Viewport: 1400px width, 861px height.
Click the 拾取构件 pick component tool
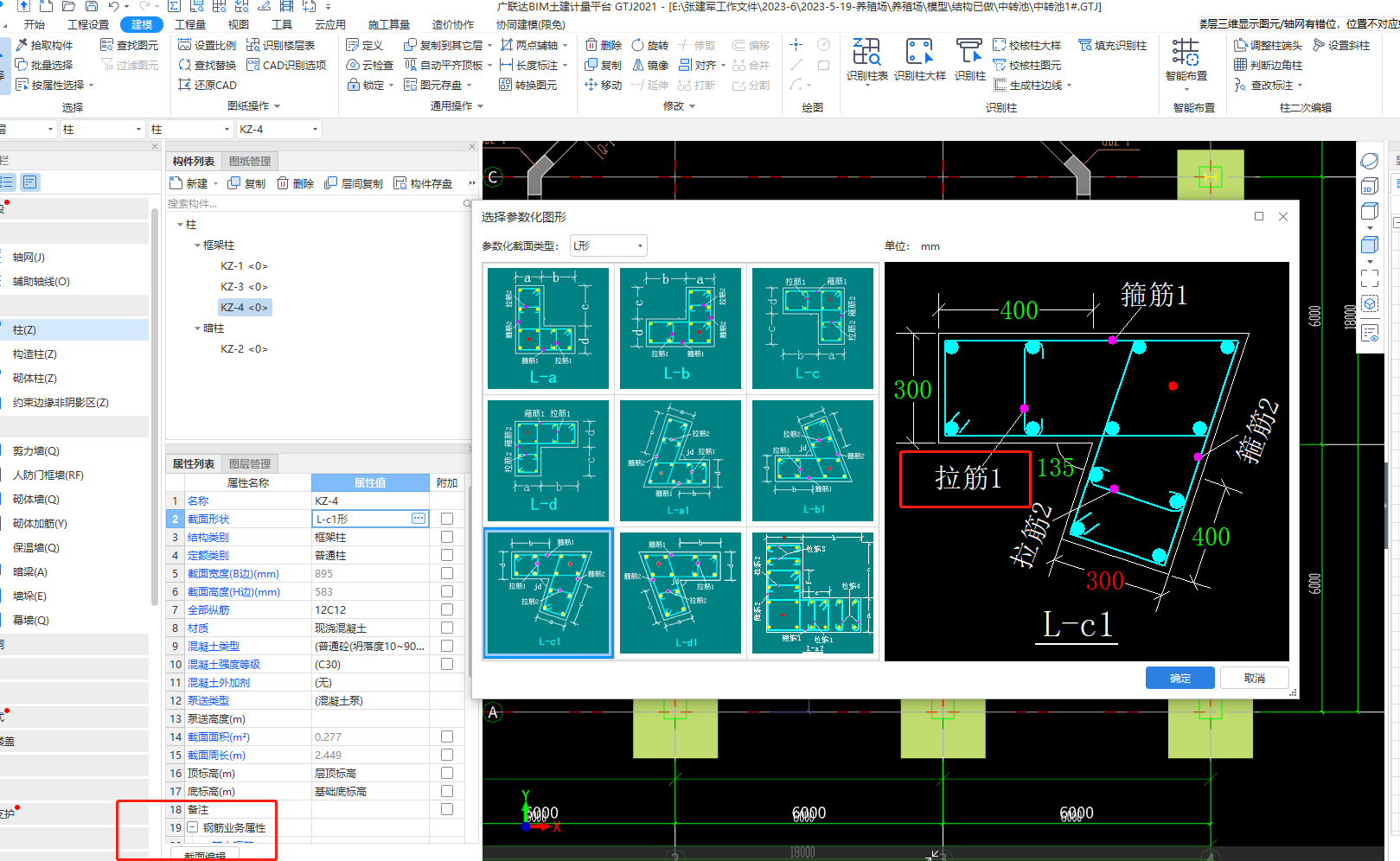click(x=44, y=45)
